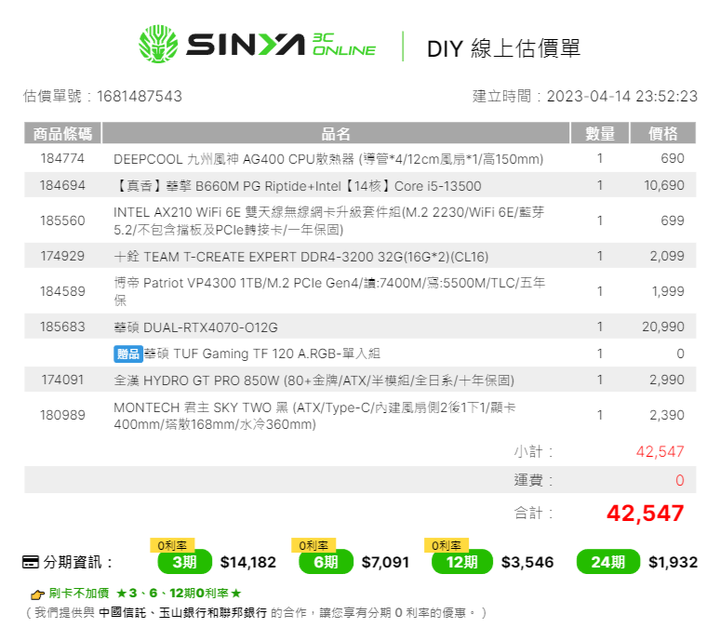The image size is (720, 641).
Task: Click the price 699 for the AX210 card
Action: click(x=673, y=221)
